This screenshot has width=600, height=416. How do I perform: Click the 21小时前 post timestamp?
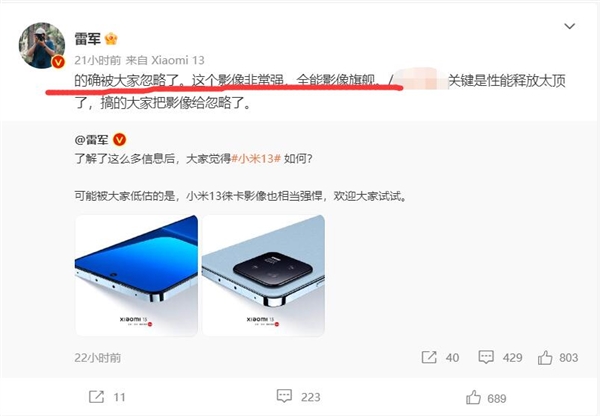pos(98,60)
